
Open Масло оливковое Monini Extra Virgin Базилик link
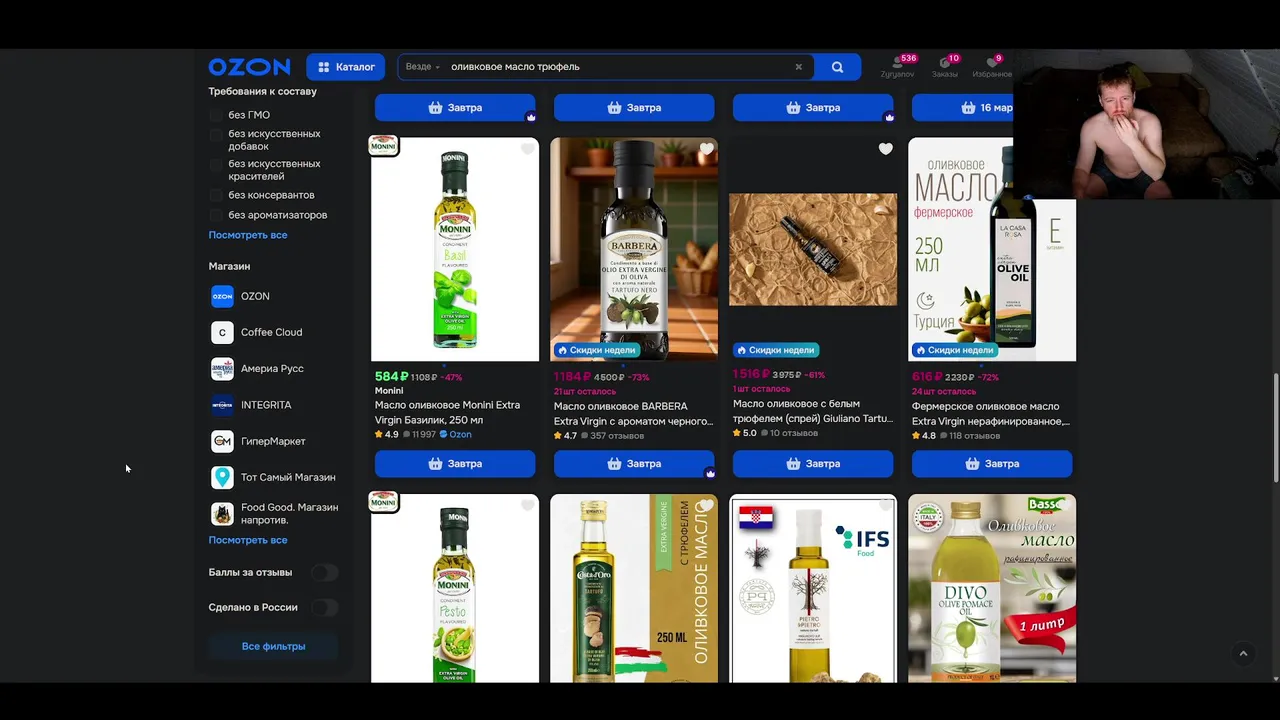coord(447,412)
